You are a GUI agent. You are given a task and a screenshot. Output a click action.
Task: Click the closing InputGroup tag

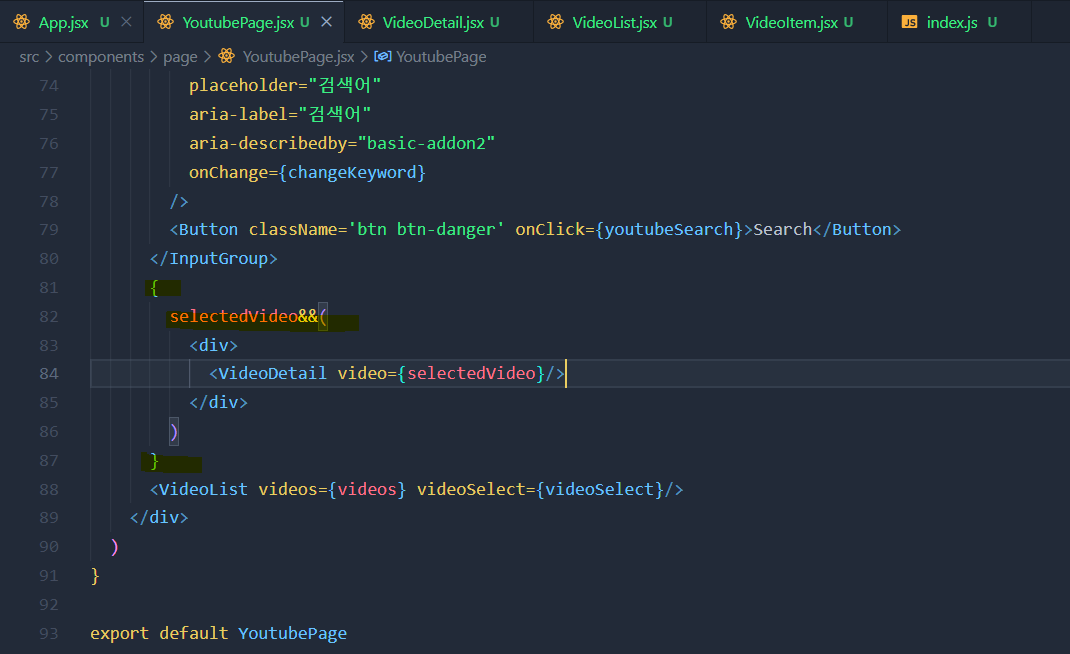[x=214, y=259]
